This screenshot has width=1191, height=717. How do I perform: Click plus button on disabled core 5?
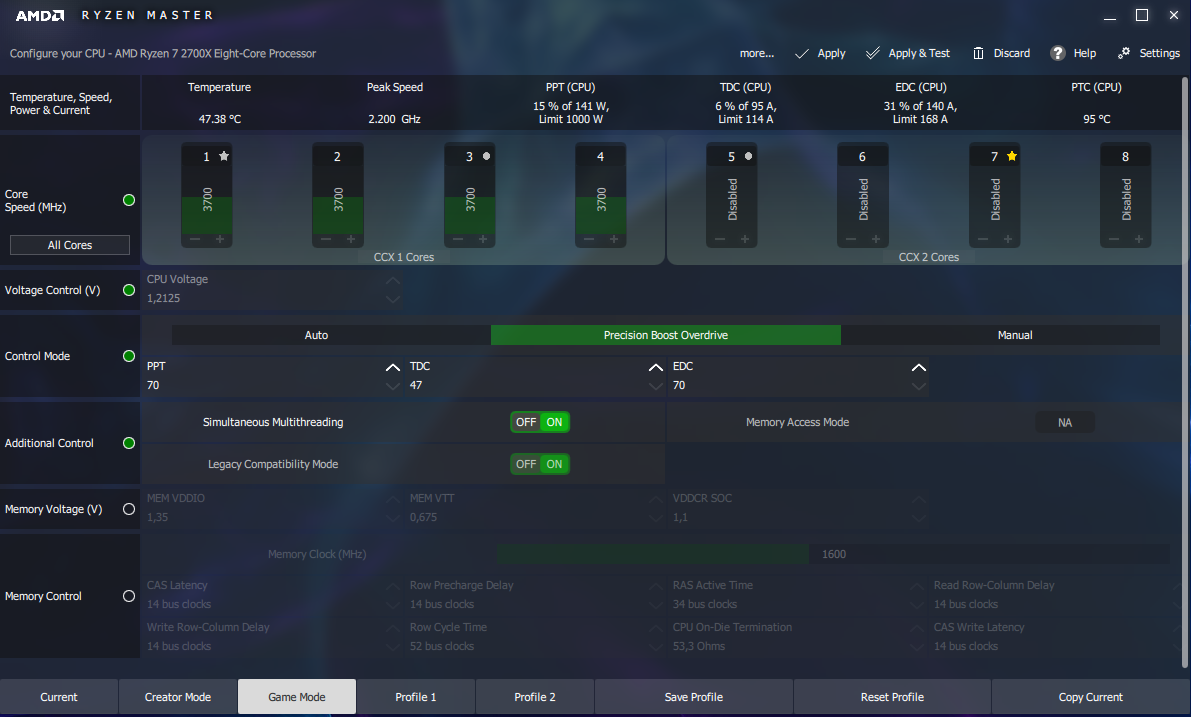click(745, 239)
